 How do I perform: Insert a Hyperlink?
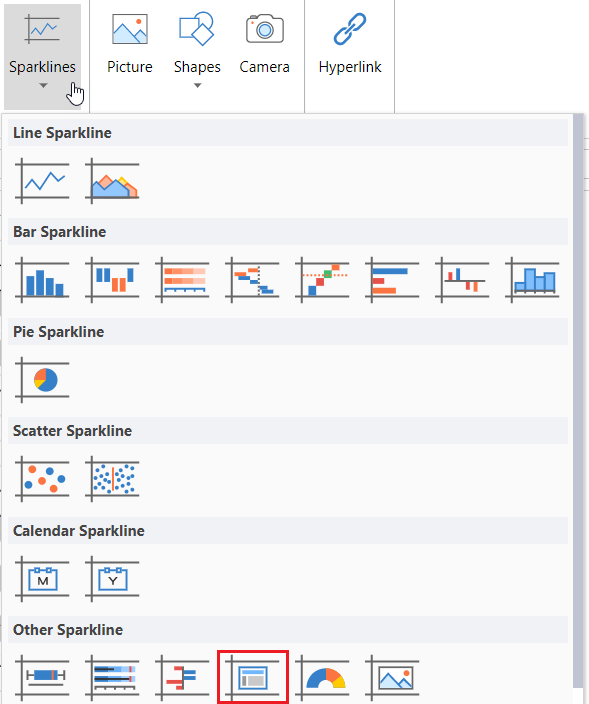tap(350, 45)
